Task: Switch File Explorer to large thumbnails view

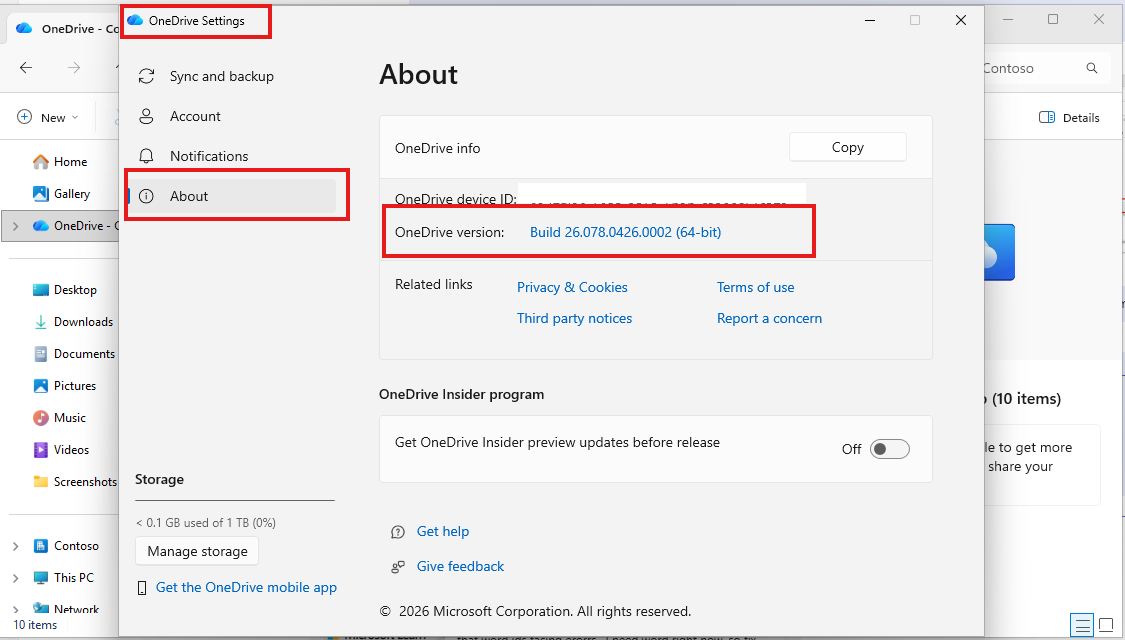Action: [x=1106, y=625]
